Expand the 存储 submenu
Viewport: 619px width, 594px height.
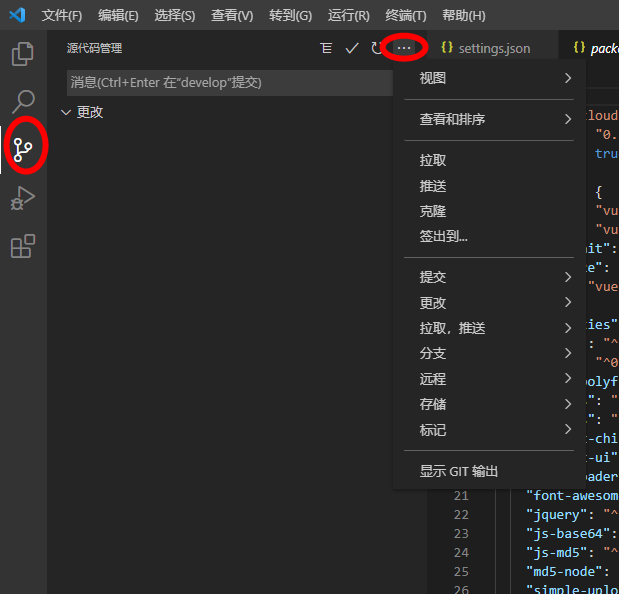pyautogui.click(x=489, y=404)
